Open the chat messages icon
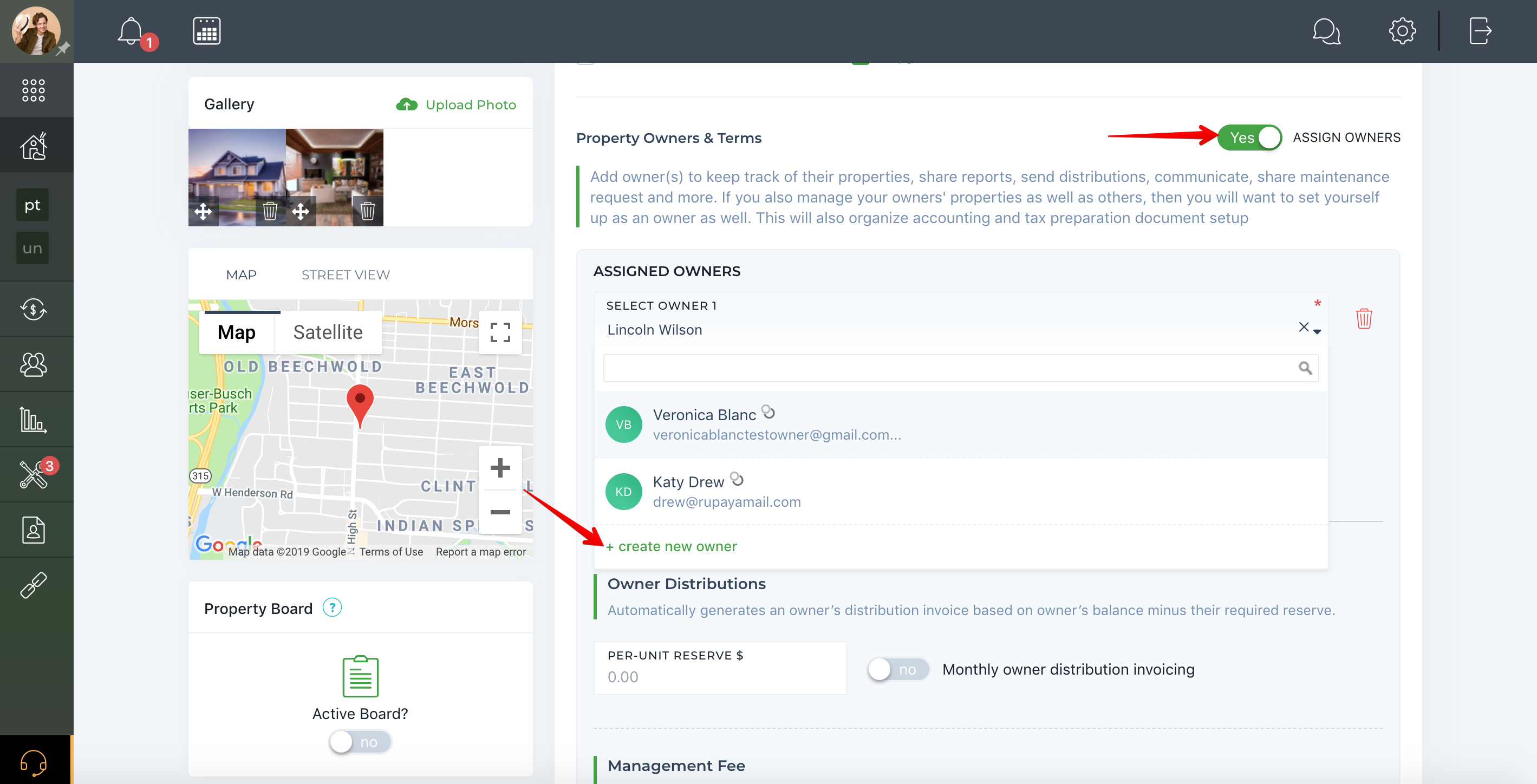The height and width of the screenshot is (784, 1537). pos(1326,31)
